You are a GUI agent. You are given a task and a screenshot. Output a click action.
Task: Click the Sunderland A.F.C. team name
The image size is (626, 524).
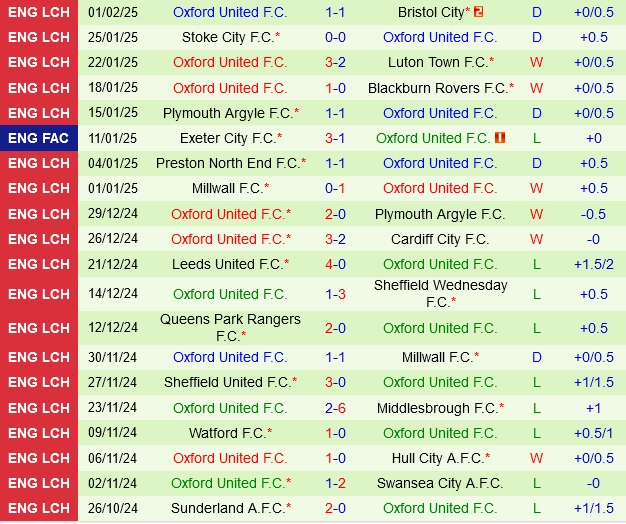pyautogui.click(x=228, y=508)
